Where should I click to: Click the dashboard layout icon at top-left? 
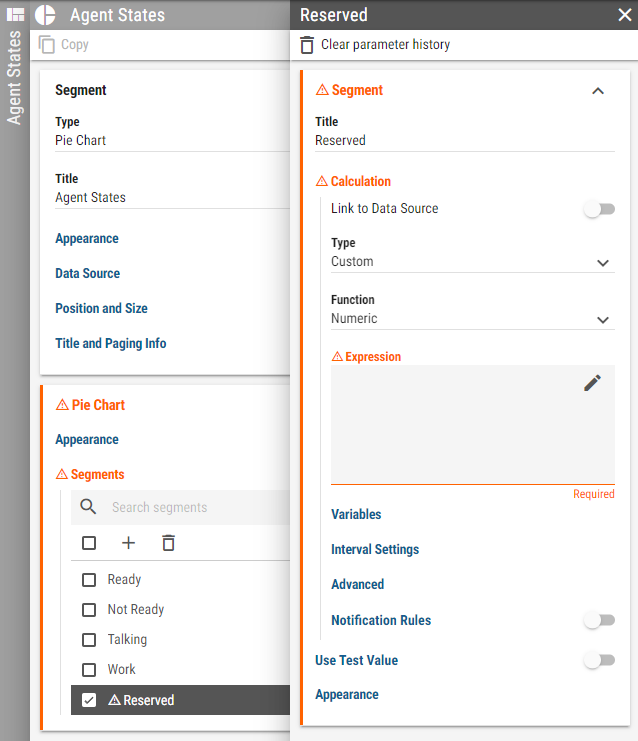16,15
